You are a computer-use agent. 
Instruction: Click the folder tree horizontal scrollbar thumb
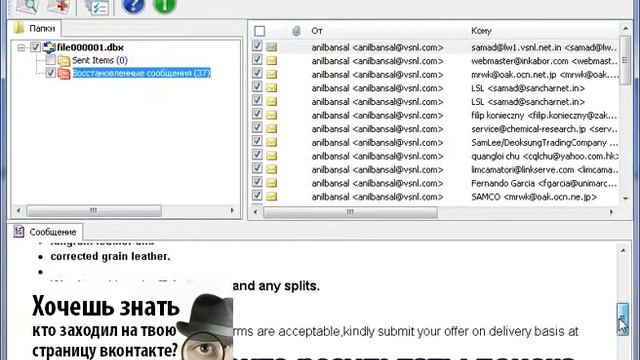(94, 211)
